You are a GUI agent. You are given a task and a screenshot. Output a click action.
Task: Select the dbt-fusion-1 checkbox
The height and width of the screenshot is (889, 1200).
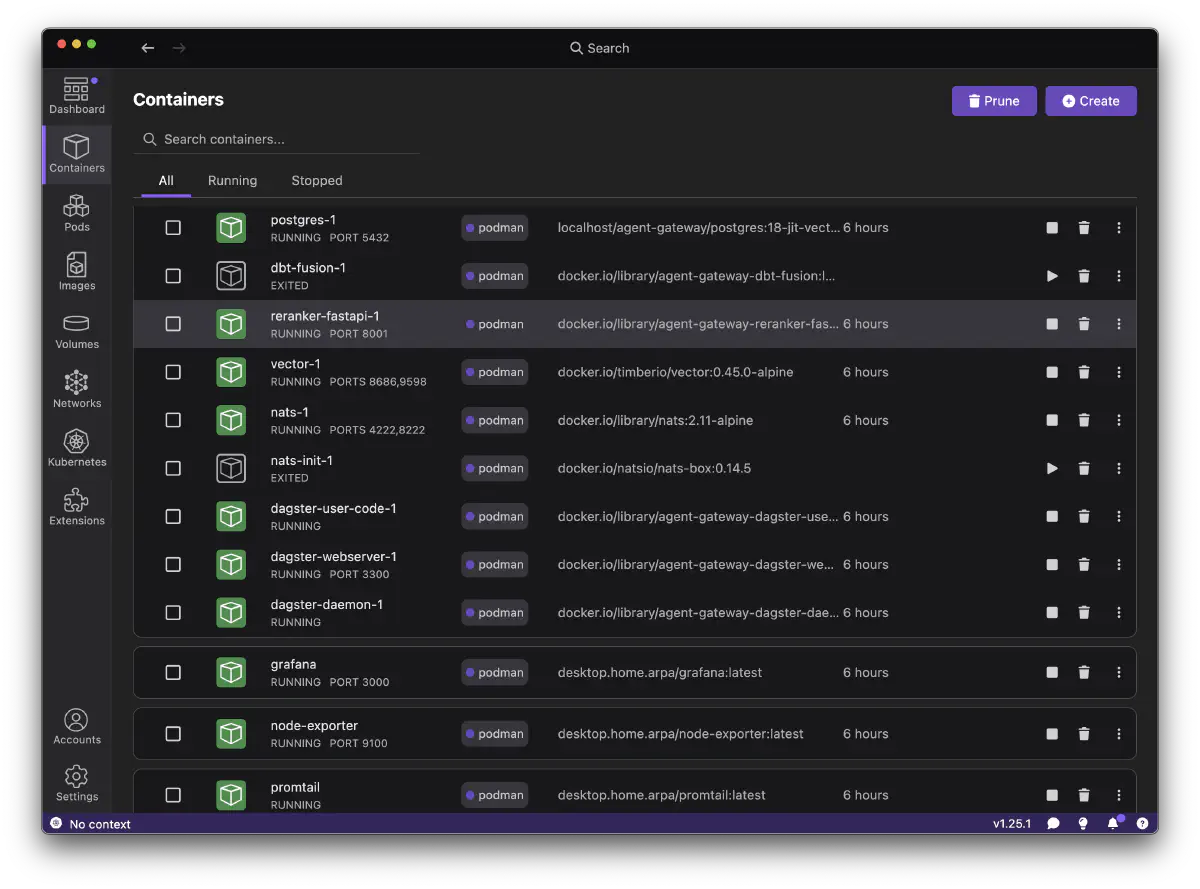(x=173, y=276)
